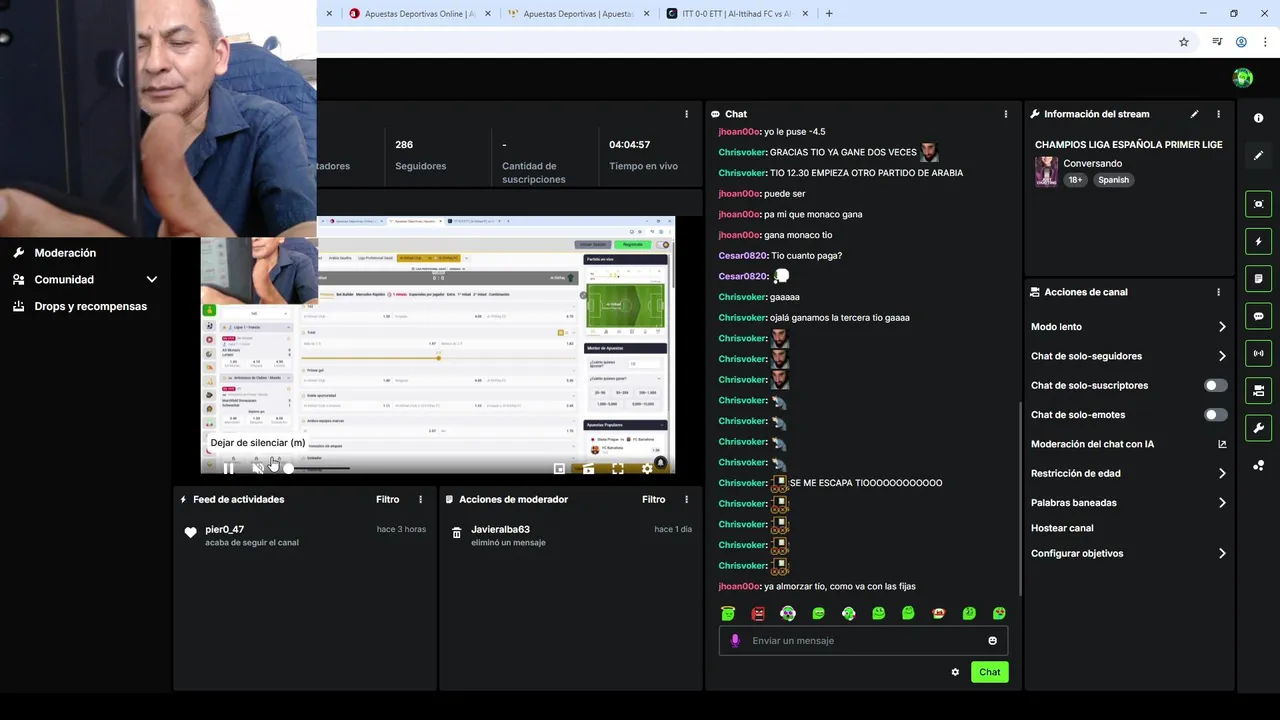Image resolution: width=1280 pixels, height=720 pixels.
Task: Open the green profile avatar menu
Action: [1243, 78]
